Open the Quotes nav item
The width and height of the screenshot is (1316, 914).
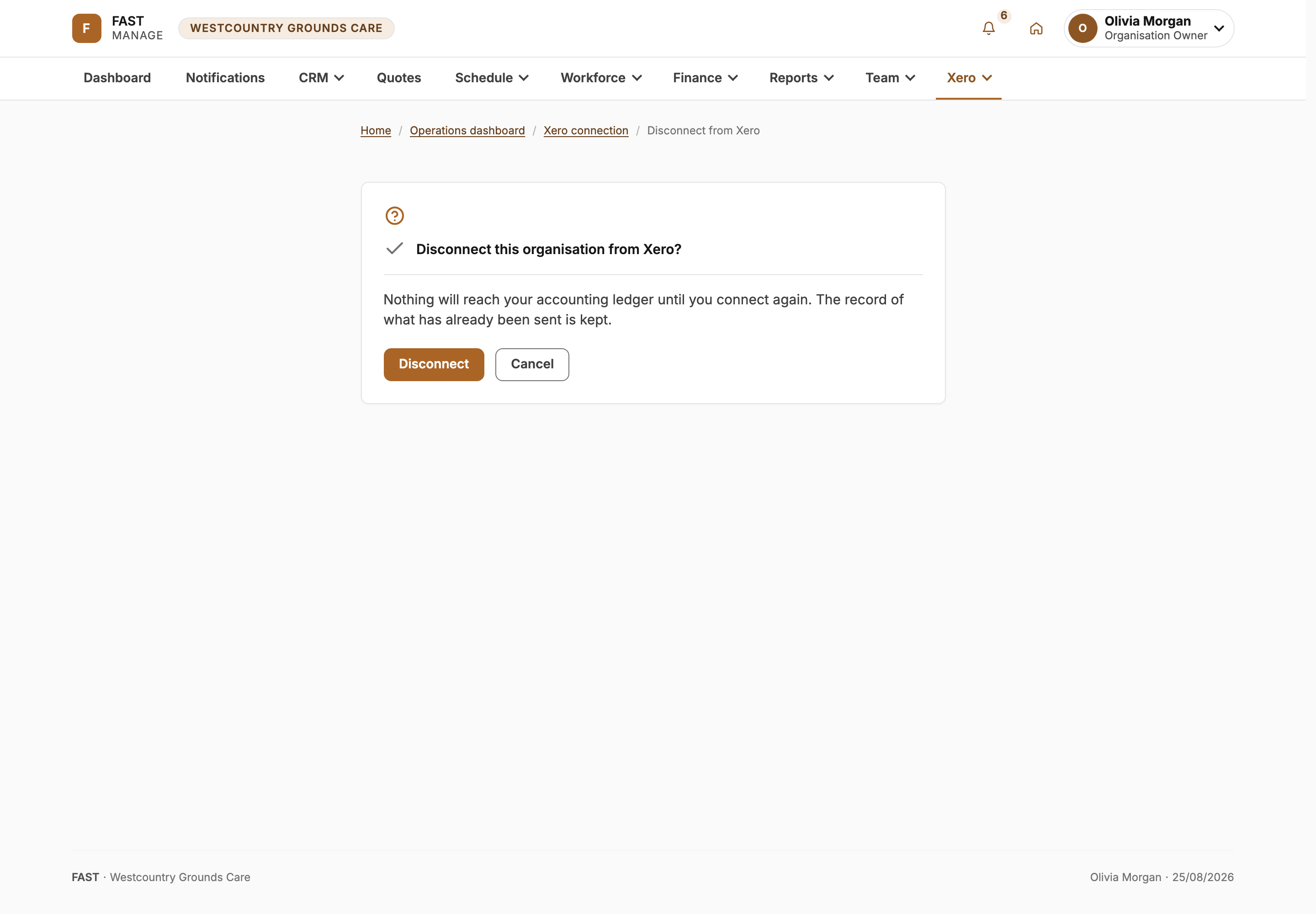tap(398, 78)
